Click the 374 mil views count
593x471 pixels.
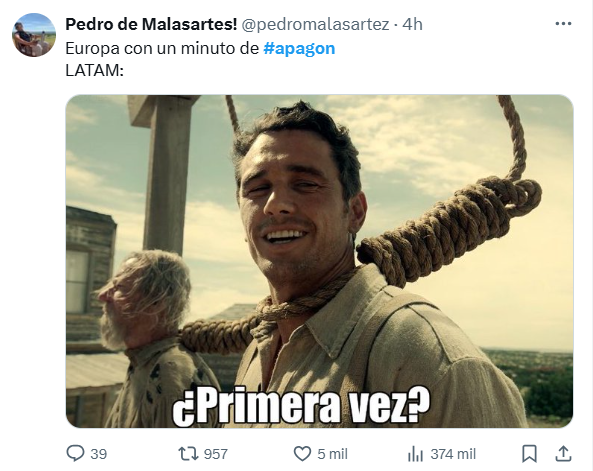(x=453, y=454)
